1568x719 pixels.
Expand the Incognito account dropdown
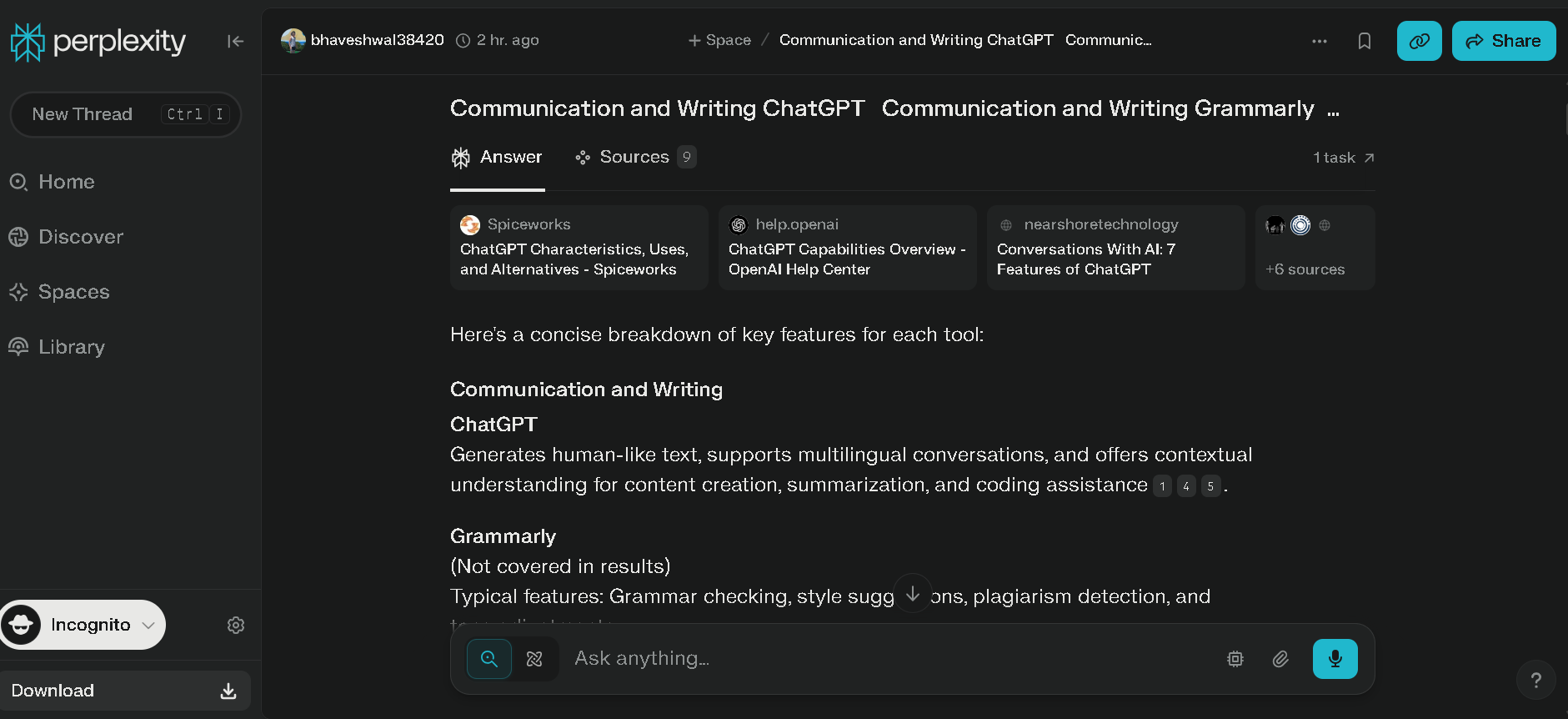click(83, 625)
